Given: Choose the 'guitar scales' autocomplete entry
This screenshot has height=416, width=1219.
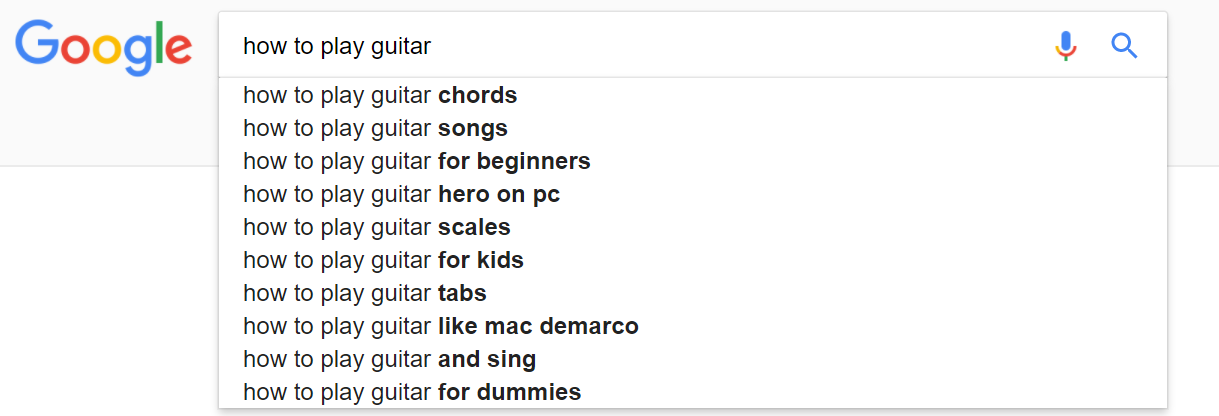Looking at the screenshot, I should (x=377, y=227).
